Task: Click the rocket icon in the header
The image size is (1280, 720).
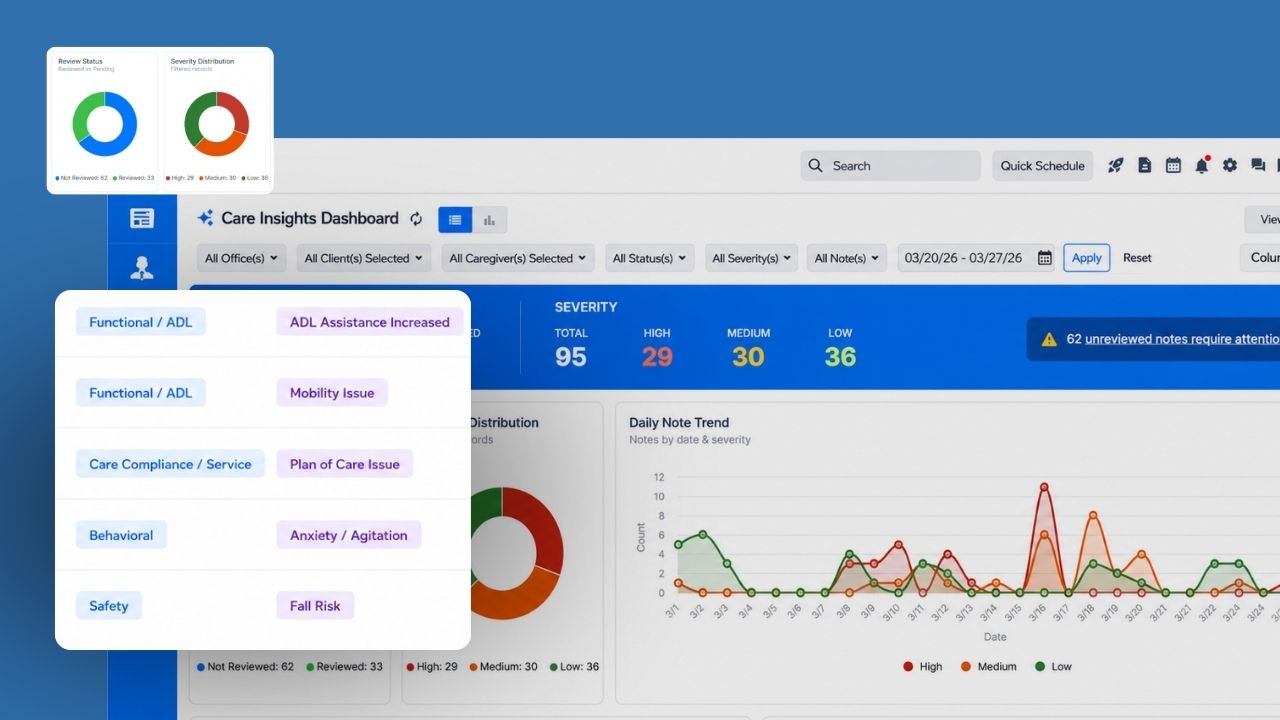Action: click(1115, 166)
